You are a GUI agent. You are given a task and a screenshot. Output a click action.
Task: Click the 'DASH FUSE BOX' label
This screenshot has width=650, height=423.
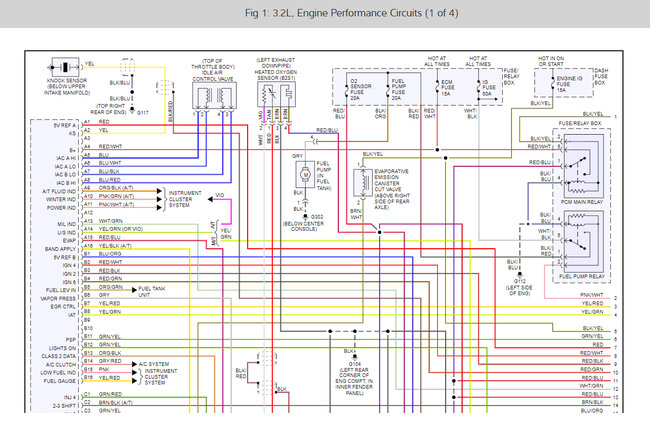point(601,77)
